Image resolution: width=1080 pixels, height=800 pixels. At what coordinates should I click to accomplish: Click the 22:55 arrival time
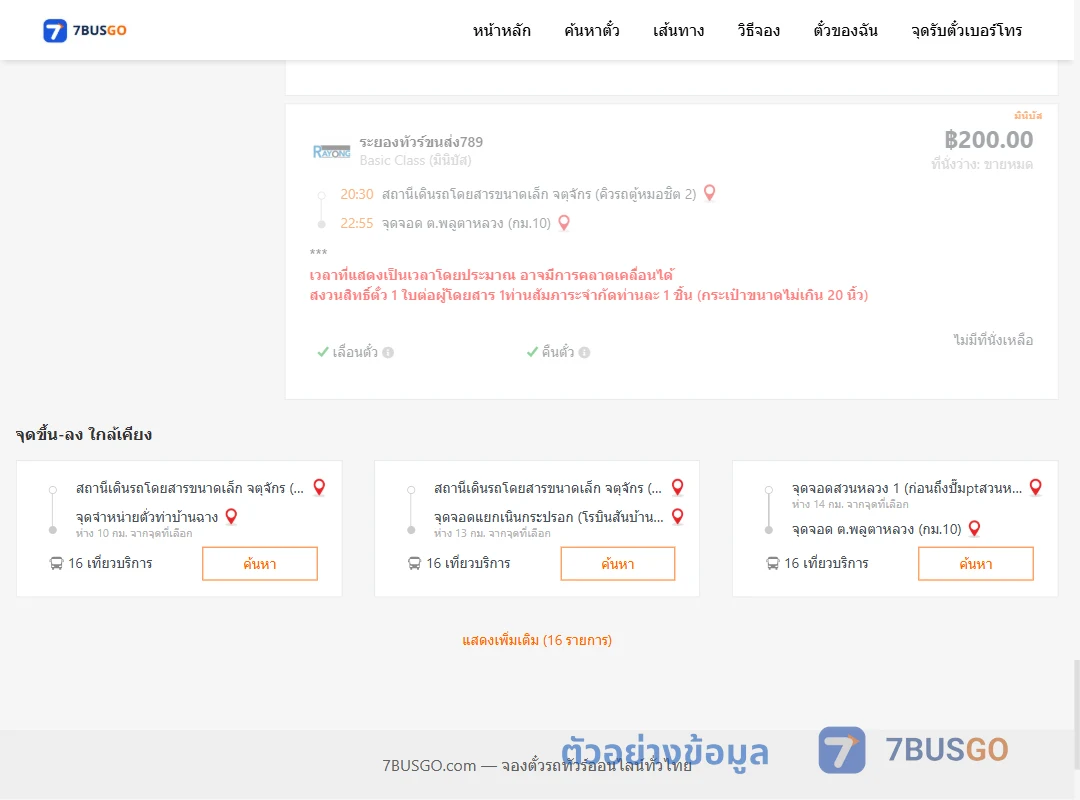click(357, 223)
